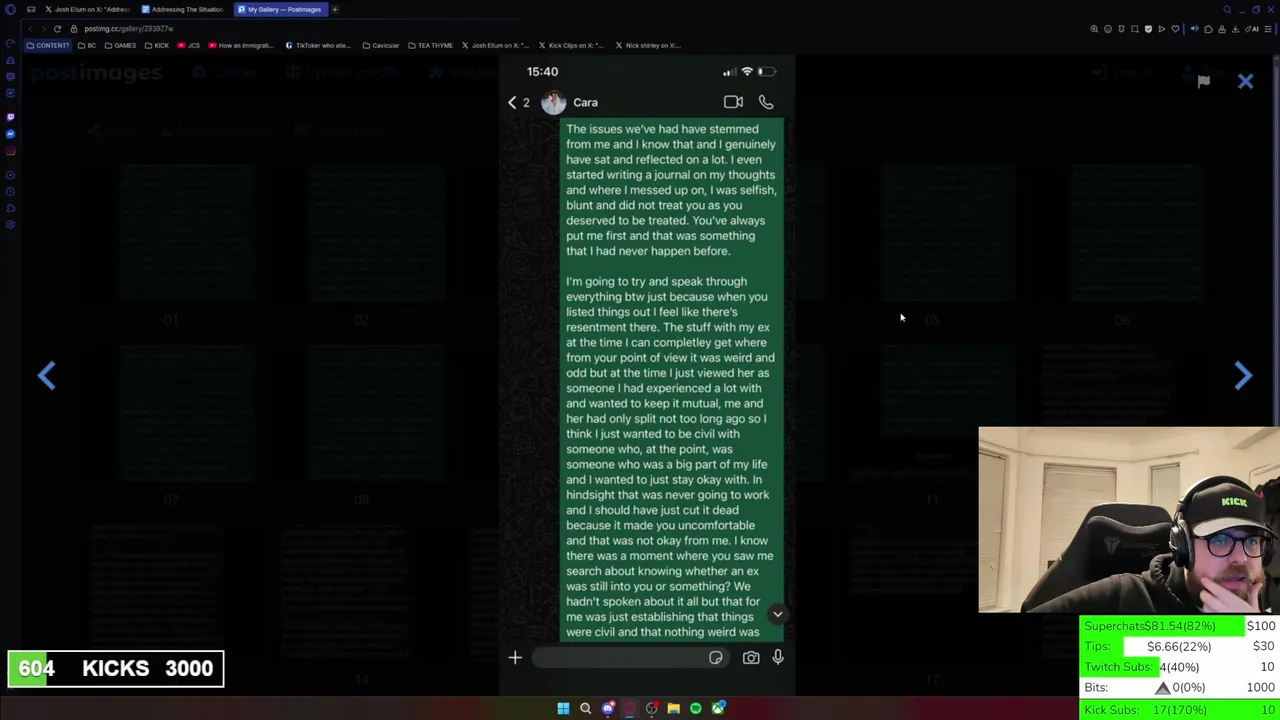1280x720 pixels.
Task: Click the chat message input field
Action: pos(632,657)
